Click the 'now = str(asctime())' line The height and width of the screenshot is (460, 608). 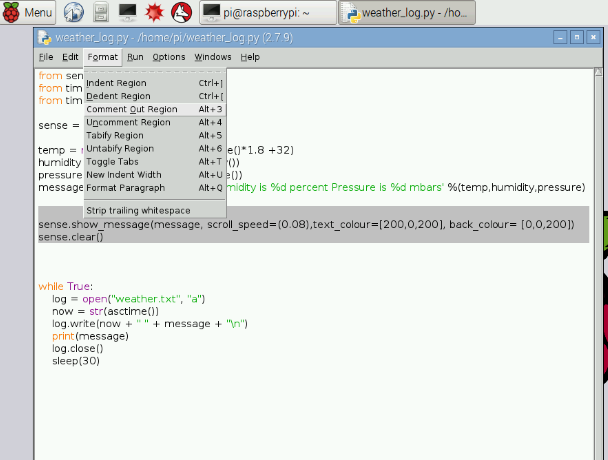pos(105,311)
